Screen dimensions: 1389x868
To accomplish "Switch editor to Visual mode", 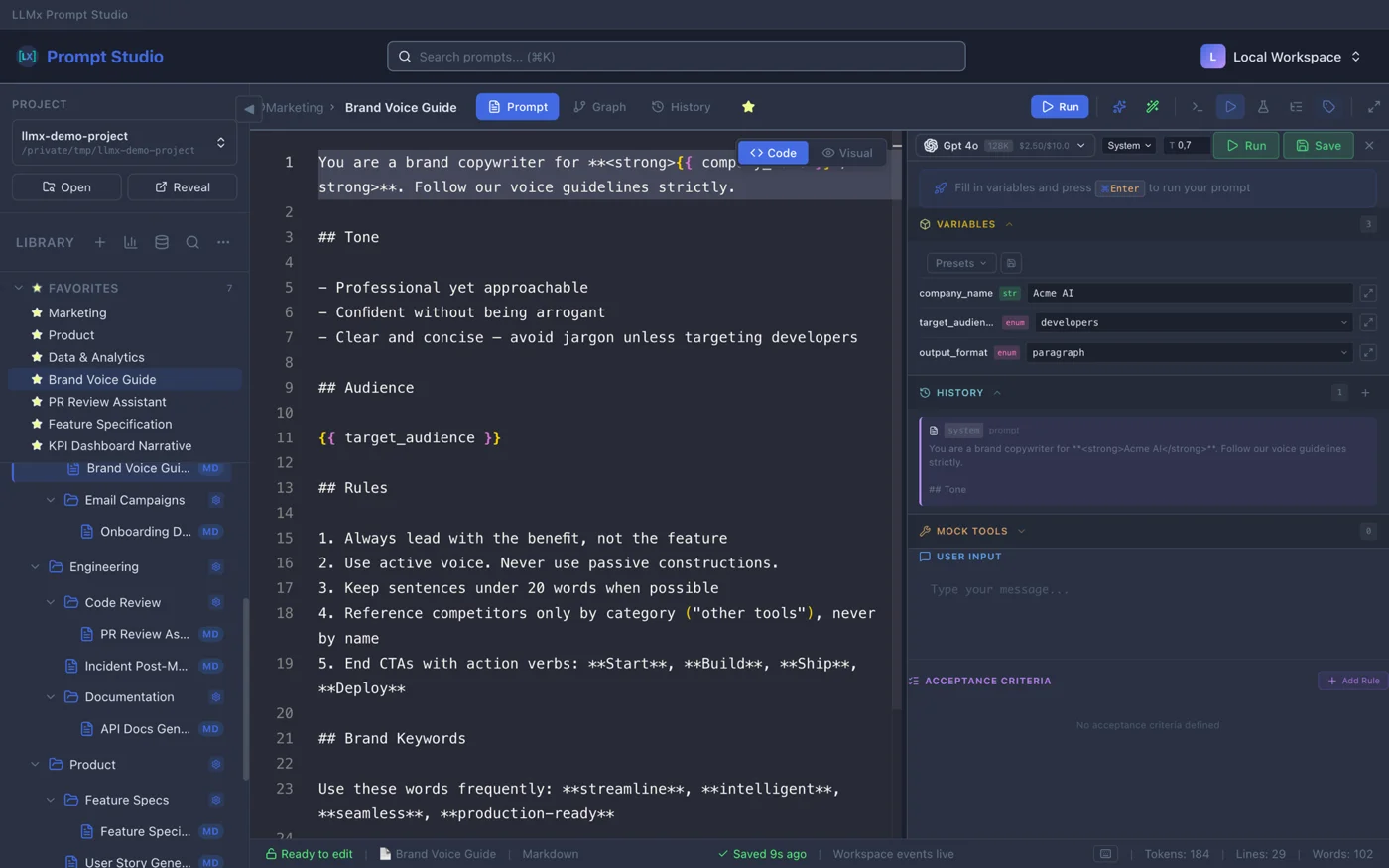I will click(847, 153).
